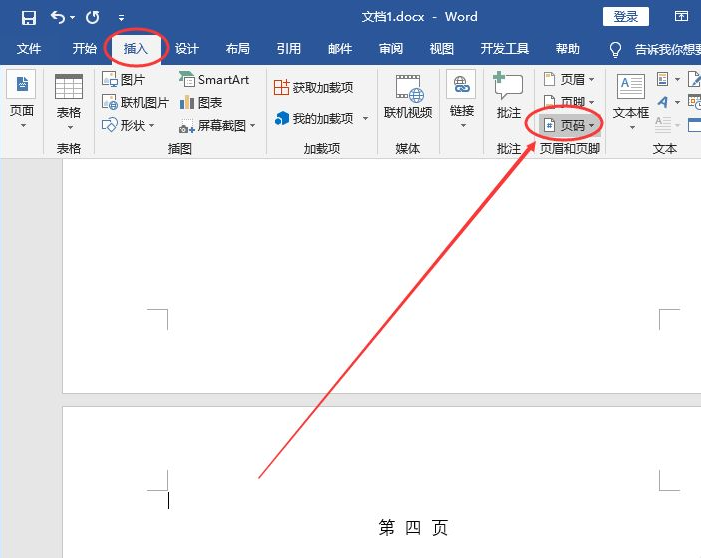Image resolution: width=701 pixels, height=558 pixels.
Task: Insert a picture using 图片 icon
Action: click(x=111, y=80)
